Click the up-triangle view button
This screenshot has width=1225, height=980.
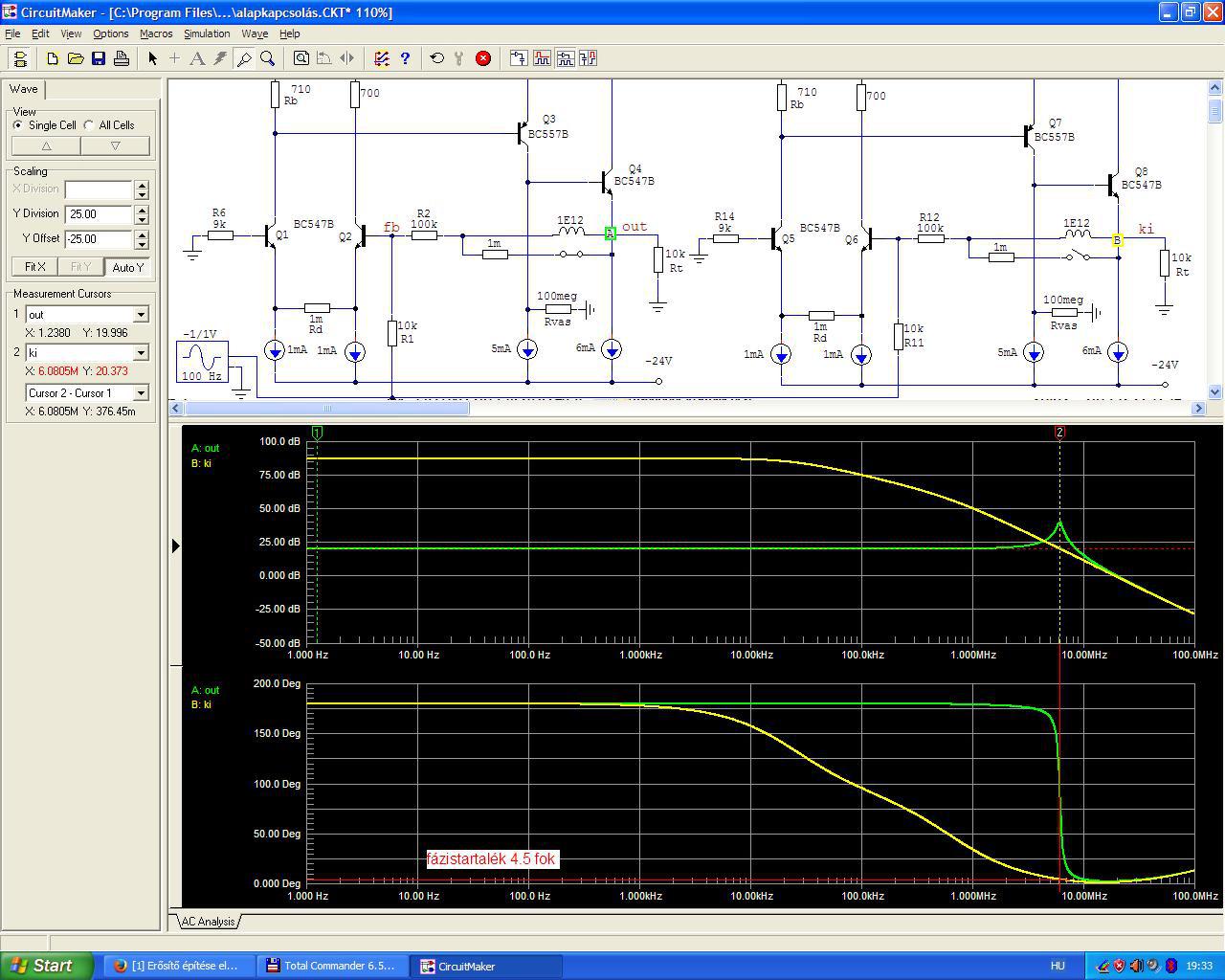pos(46,145)
